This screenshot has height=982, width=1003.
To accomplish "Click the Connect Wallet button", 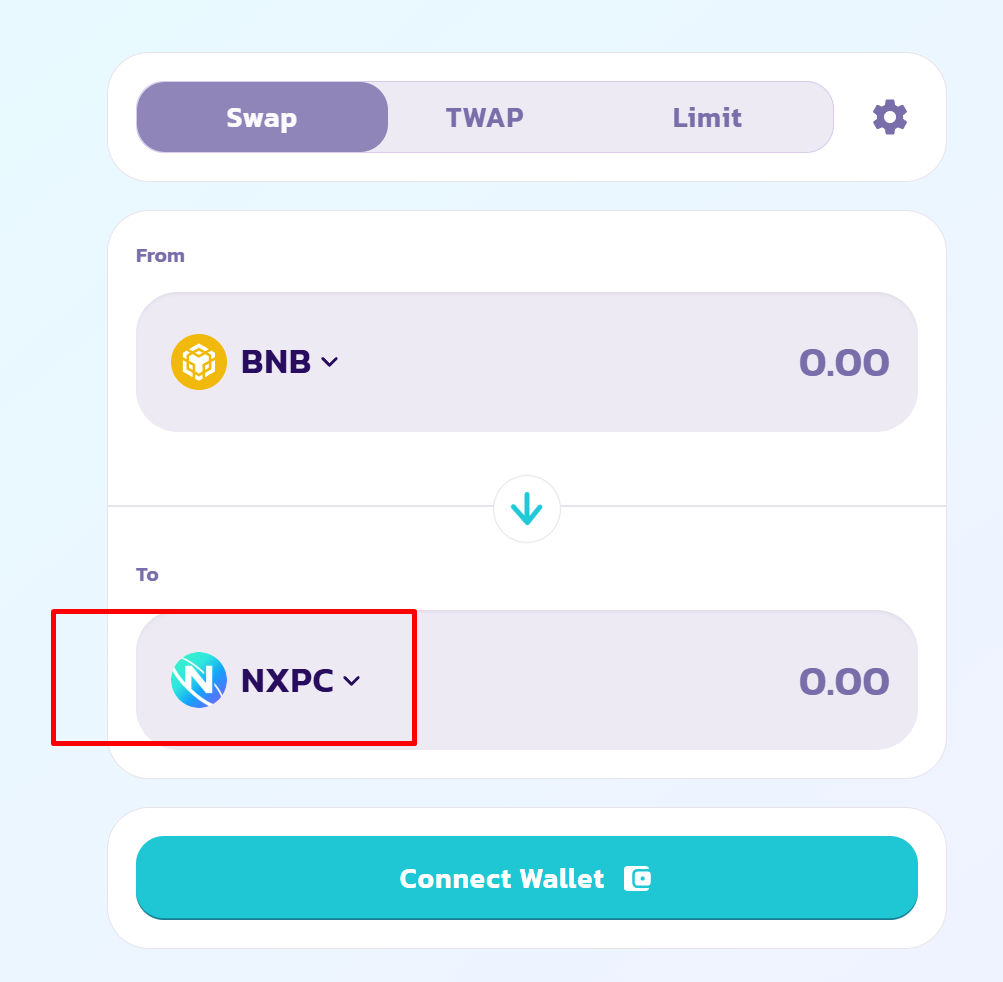I will coord(527,878).
